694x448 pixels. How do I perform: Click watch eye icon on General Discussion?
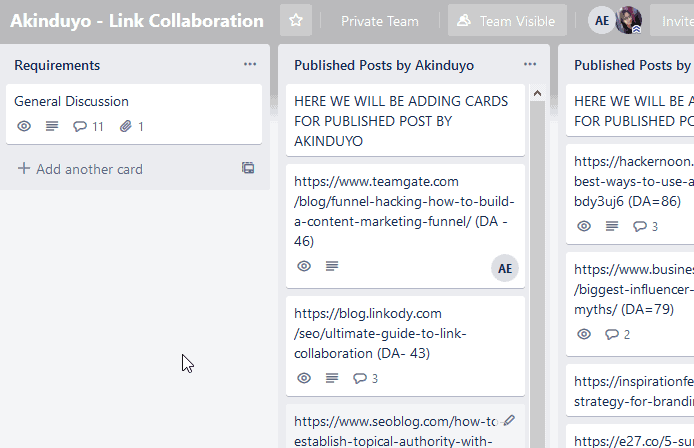point(24,127)
